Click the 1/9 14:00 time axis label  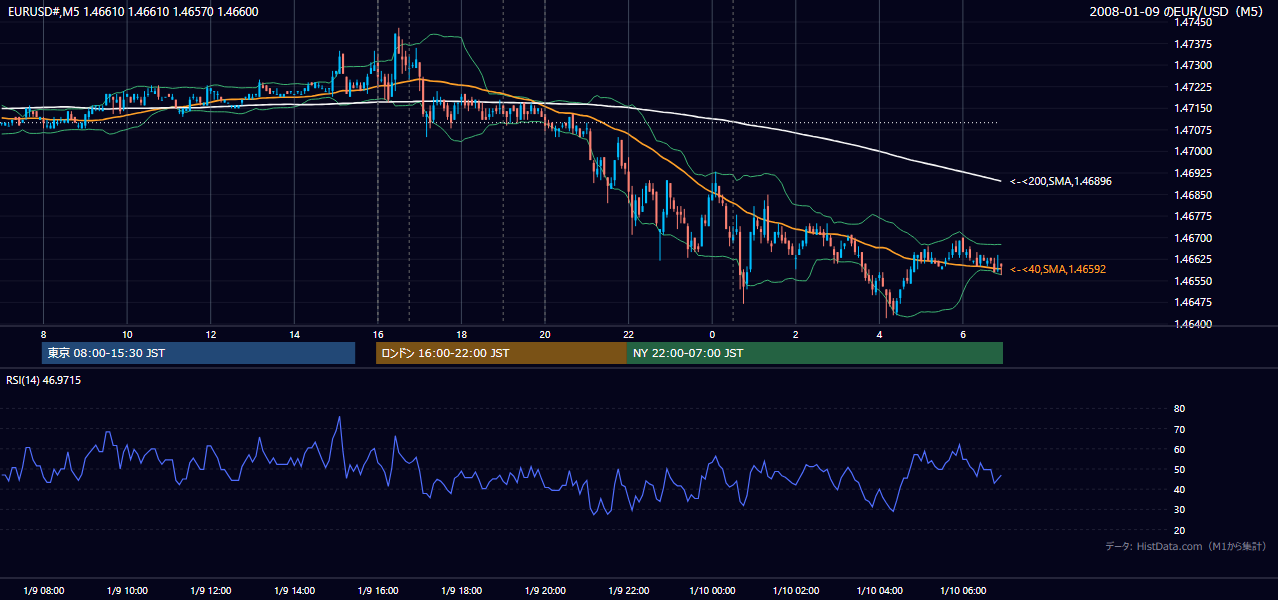point(294,590)
